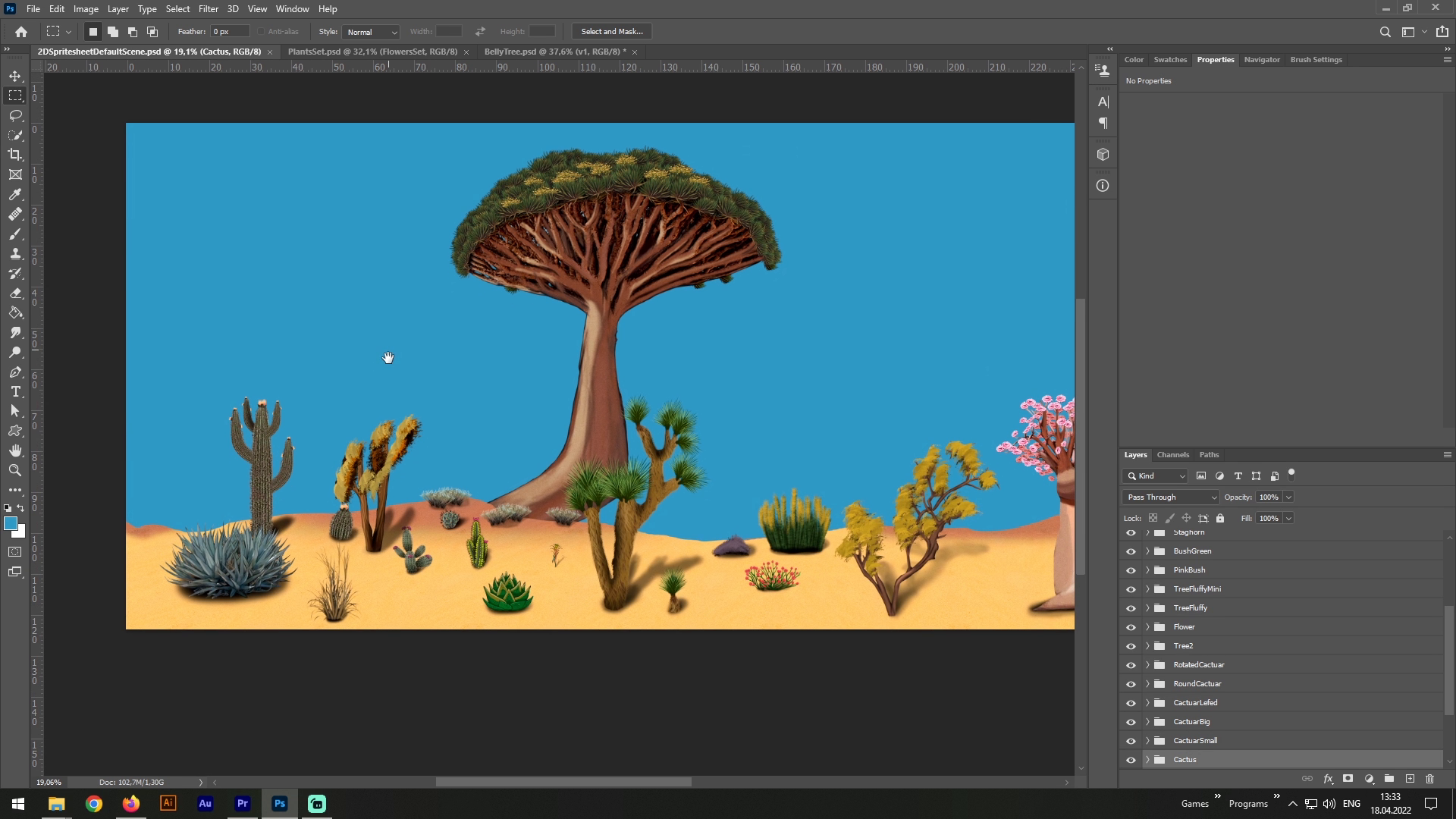
Task: Open the Opacity slider dropdown arrow
Action: [1288, 497]
